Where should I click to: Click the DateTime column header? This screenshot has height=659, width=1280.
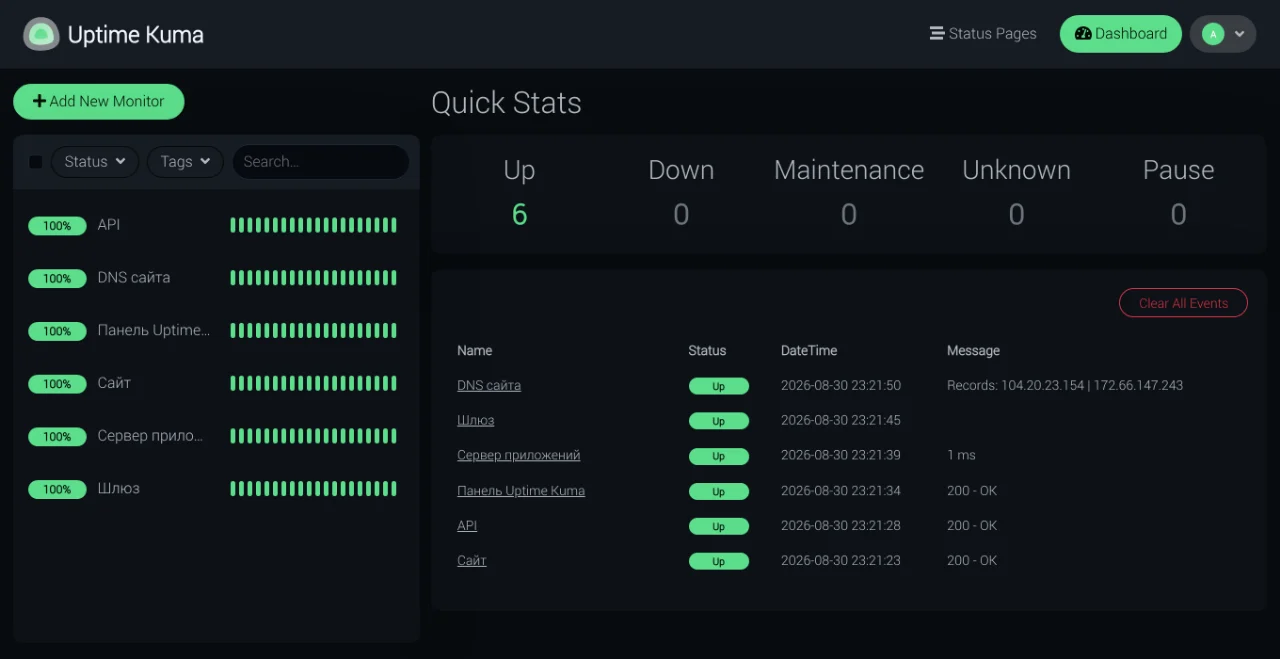(809, 351)
